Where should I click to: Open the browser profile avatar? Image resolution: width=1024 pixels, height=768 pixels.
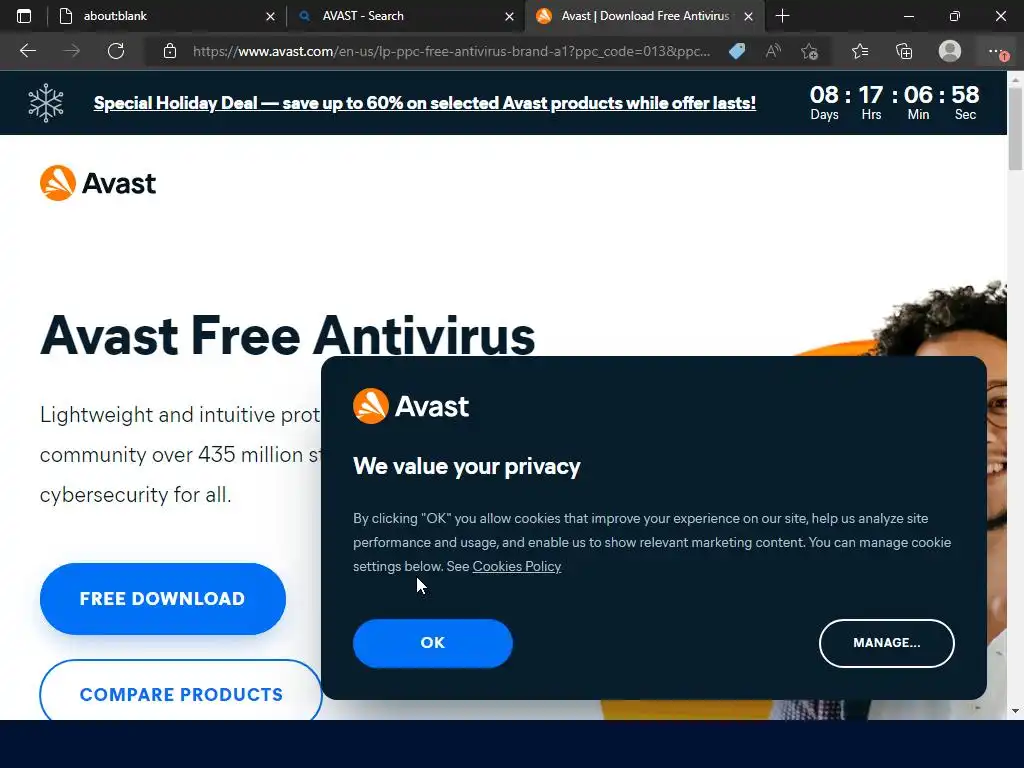coord(950,51)
